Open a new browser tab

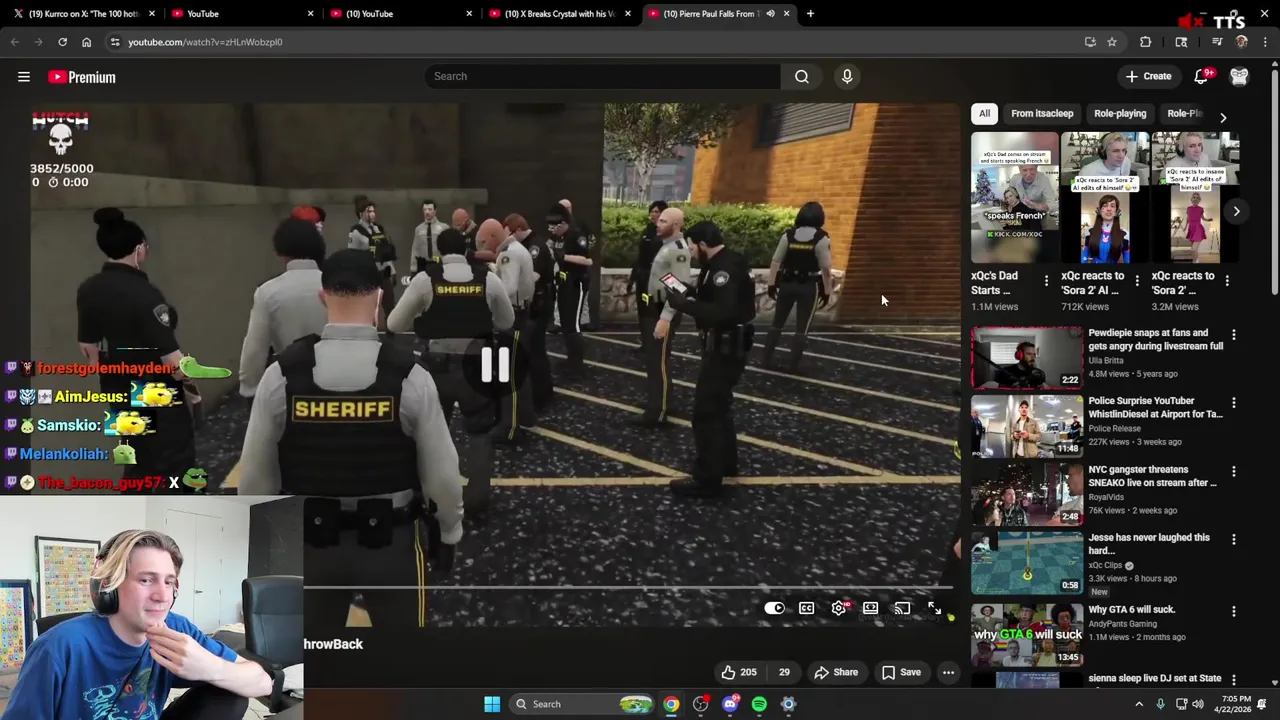point(810,14)
